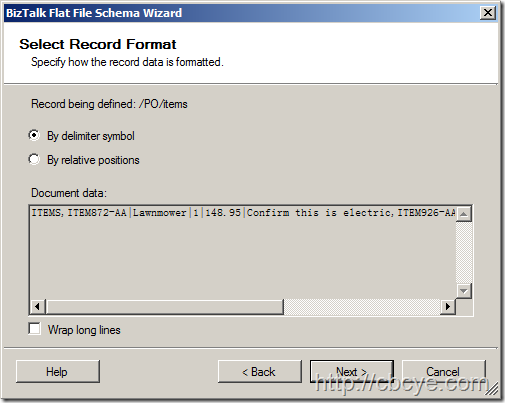Click inside the Document data text box
505x403 pixels.
(x=243, y=252)
